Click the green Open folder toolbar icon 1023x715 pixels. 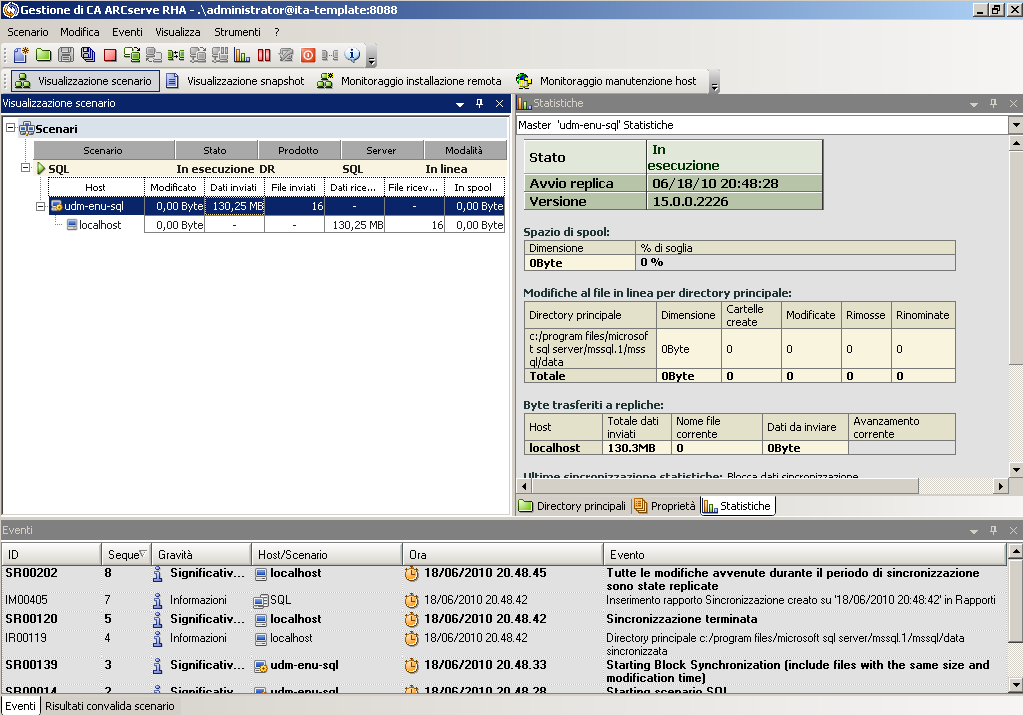pyautogui.click(x=43, y=55)
